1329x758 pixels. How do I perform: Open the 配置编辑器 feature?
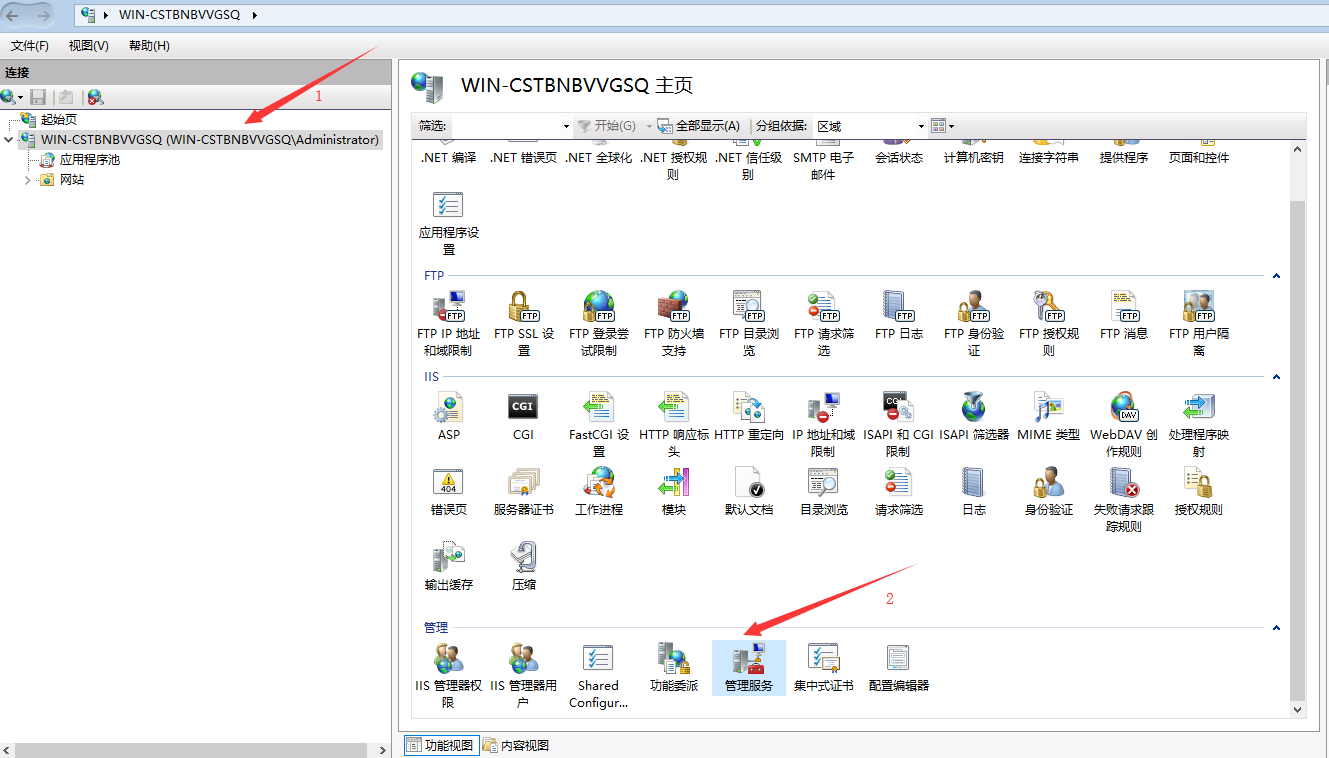[897, 668]
